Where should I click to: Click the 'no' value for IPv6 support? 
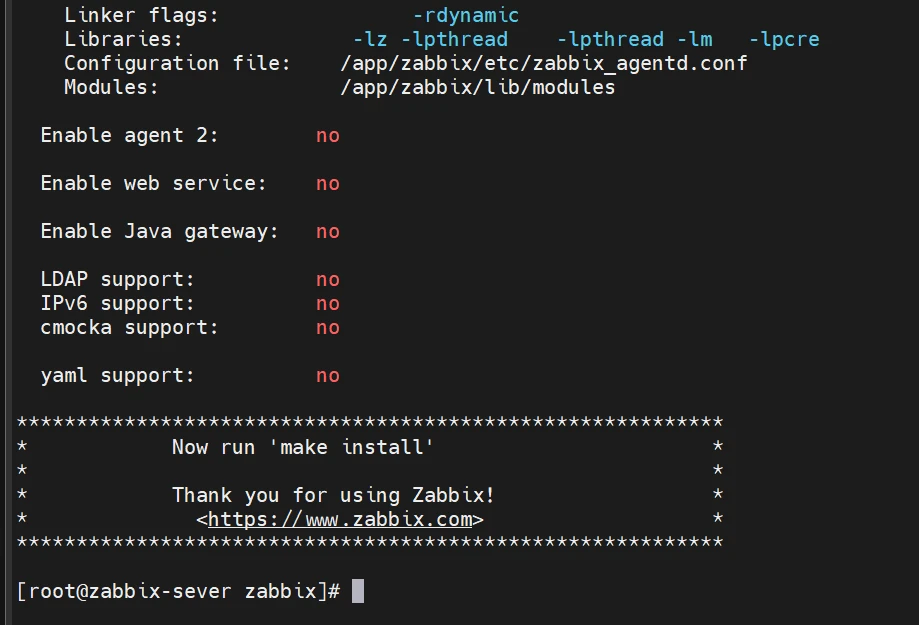[x=328, y=303]
